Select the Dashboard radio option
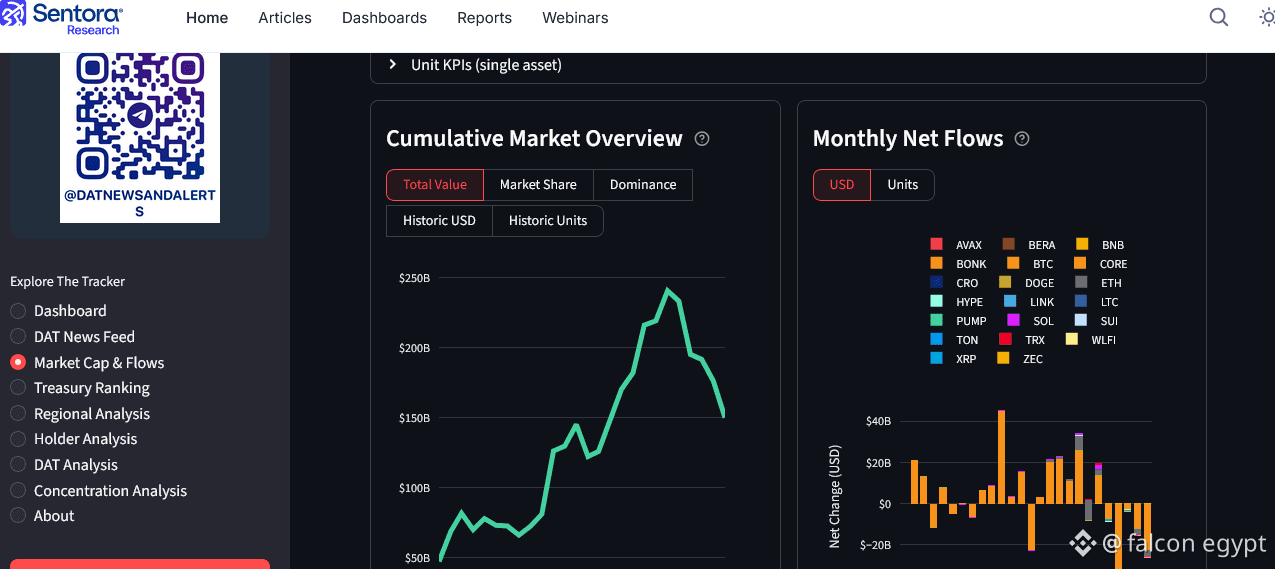1275x569 pixels. point(18,311)
